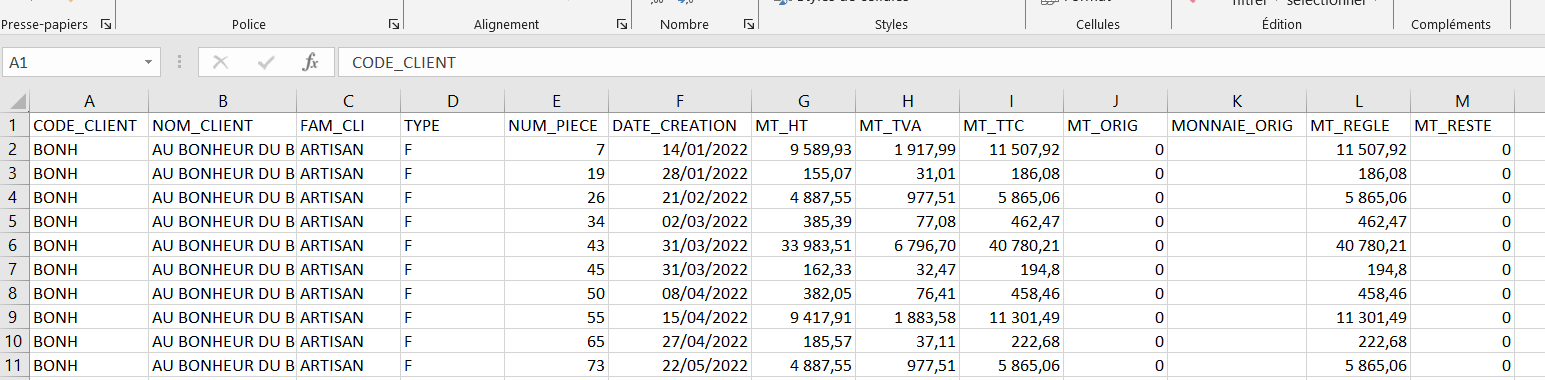The width and height of the screenshot is (1545, 380).
Task: Expand the Name Box dropdown arrow
Action: pos(149,62)
